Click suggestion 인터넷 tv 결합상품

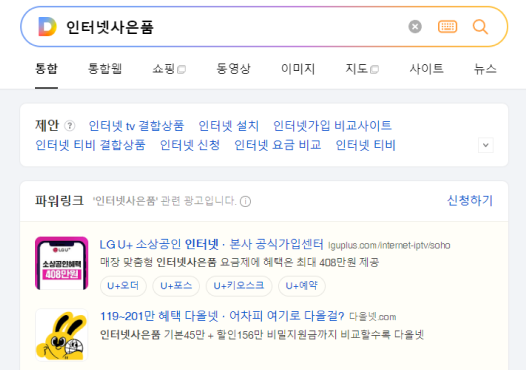136,126
